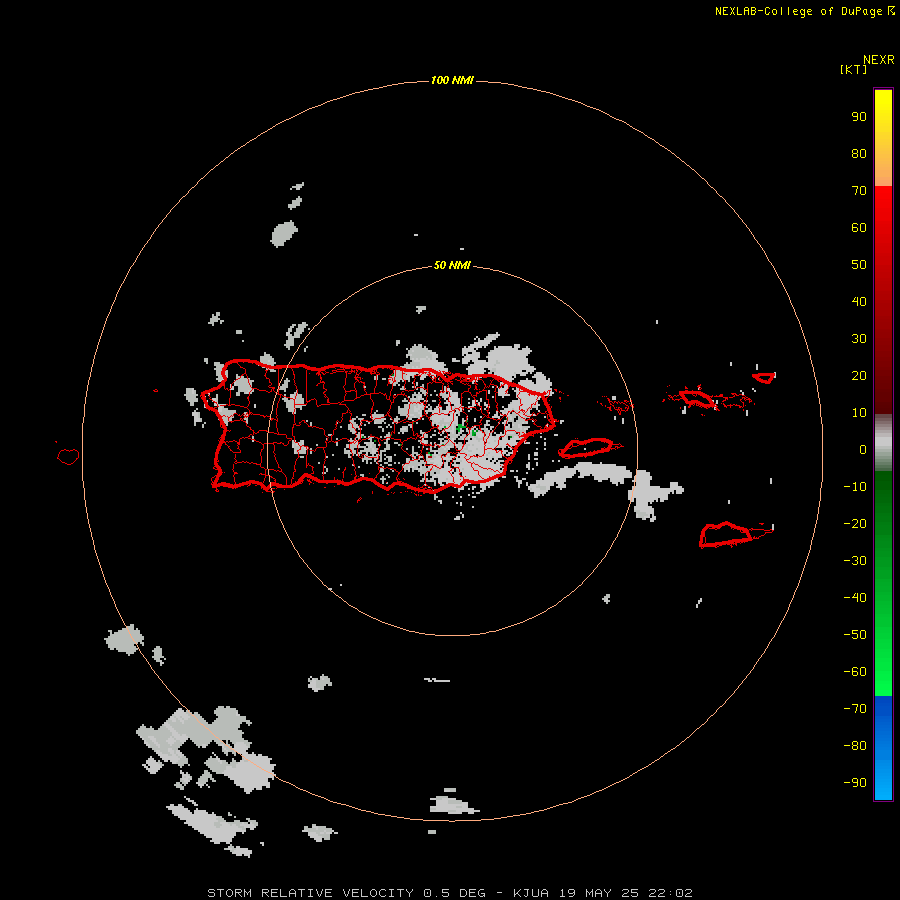Click the 60 value on velocity scale
Viewport: 900px width, 900px height.
[859, 228]
